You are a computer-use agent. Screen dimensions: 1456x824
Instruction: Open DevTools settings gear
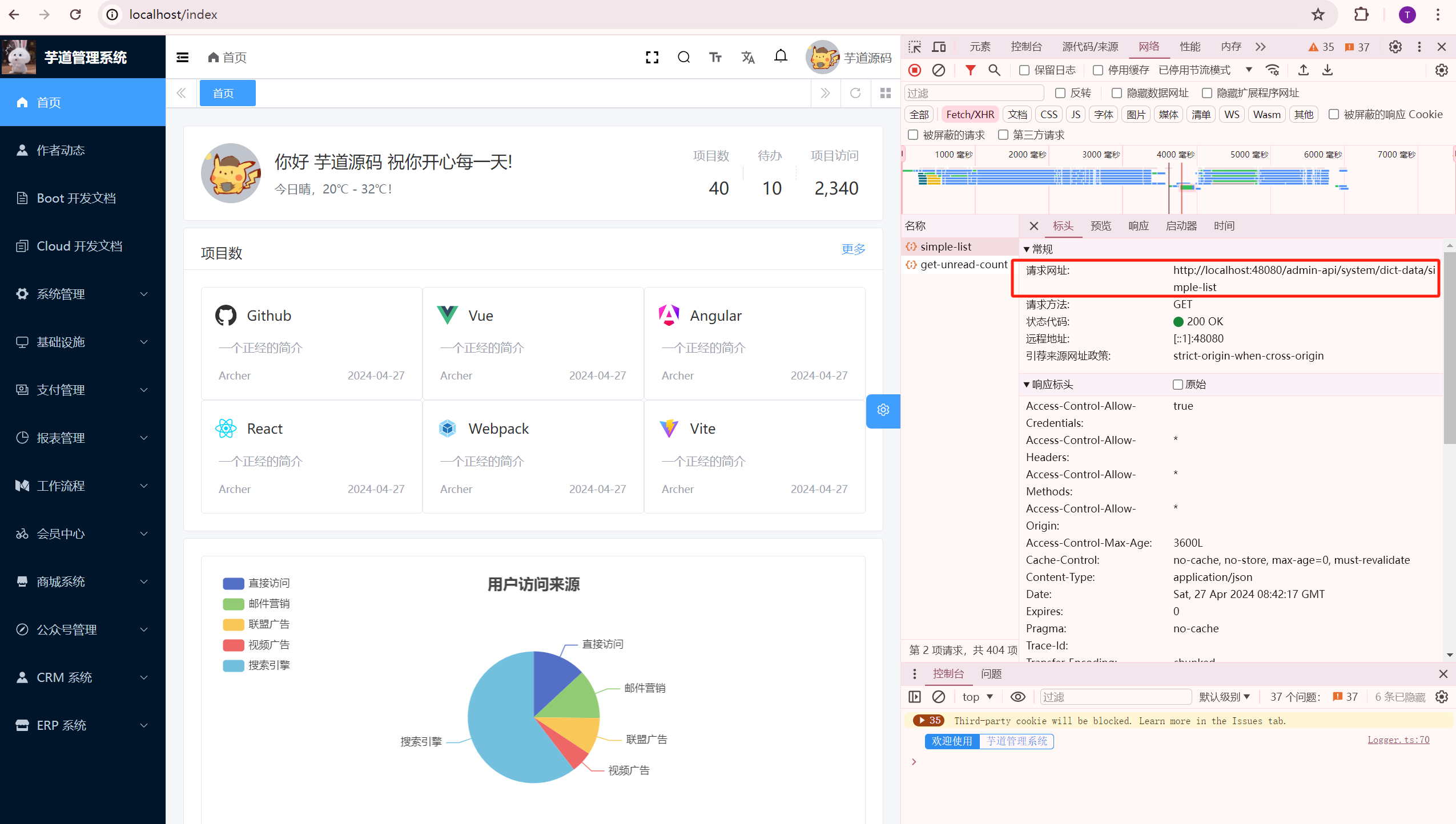pos(1395,47)
